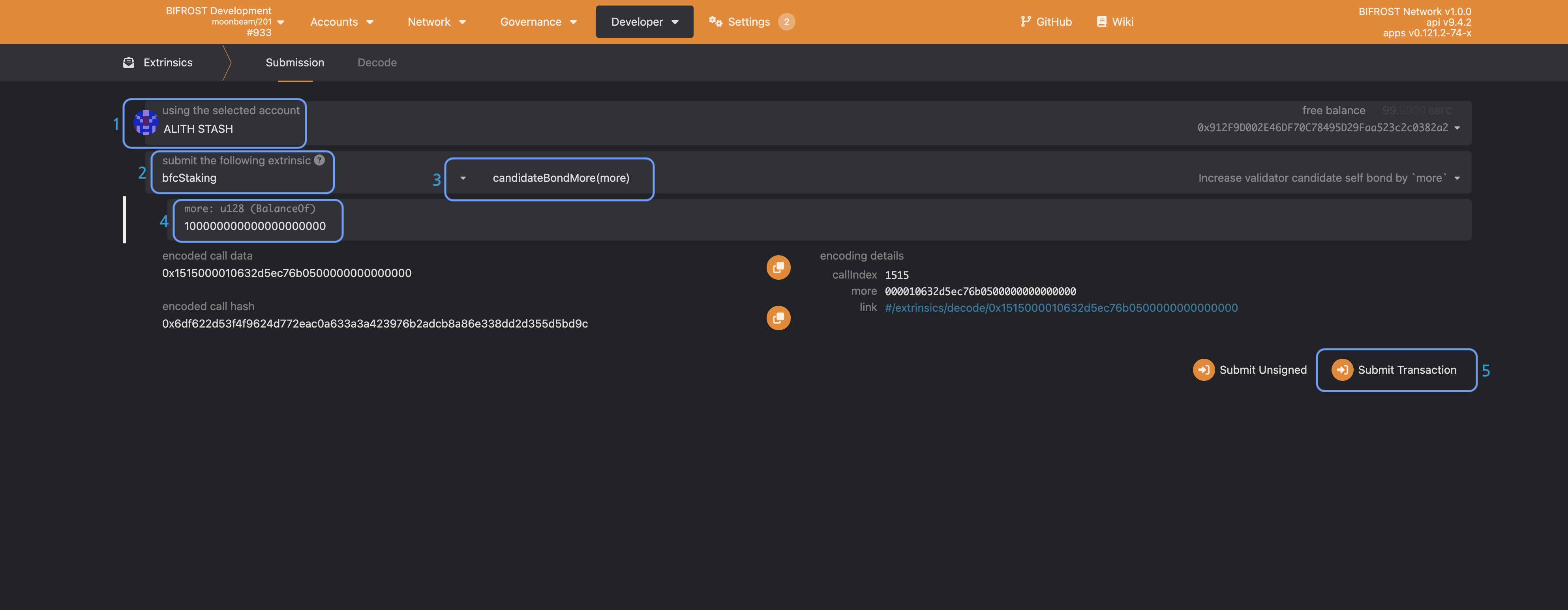The height and width of the screenshot is (610, 1568).
Task: Expand the BIFROST Development chain selector
Action: (x=281, y=22)
